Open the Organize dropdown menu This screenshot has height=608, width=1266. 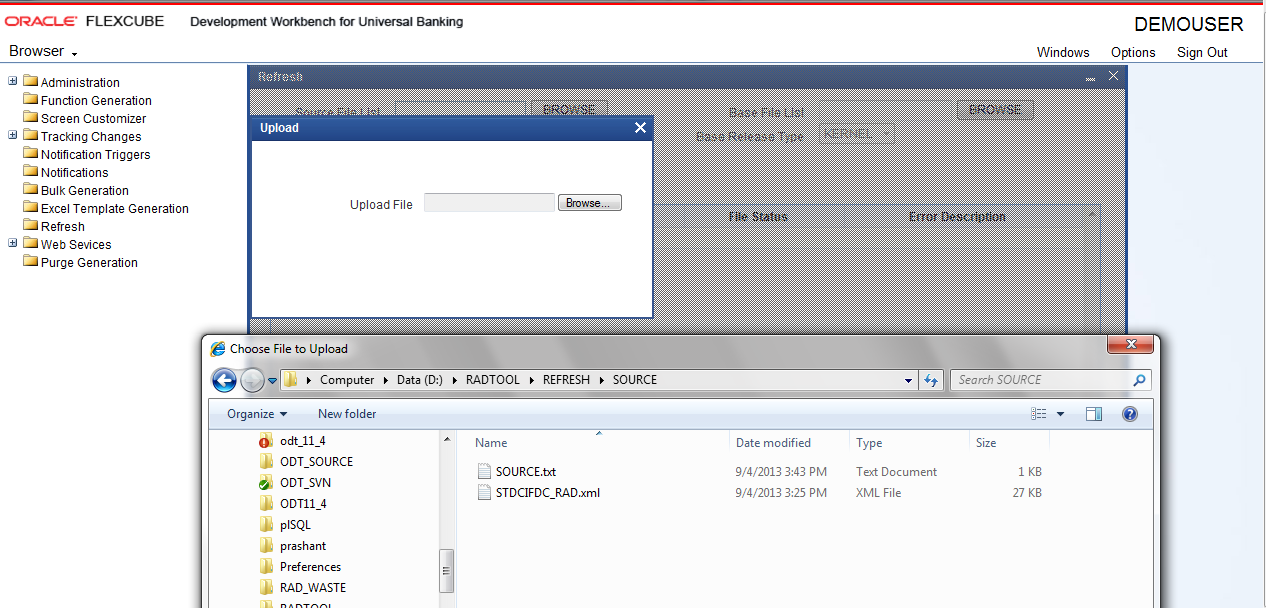coord(257,414)
